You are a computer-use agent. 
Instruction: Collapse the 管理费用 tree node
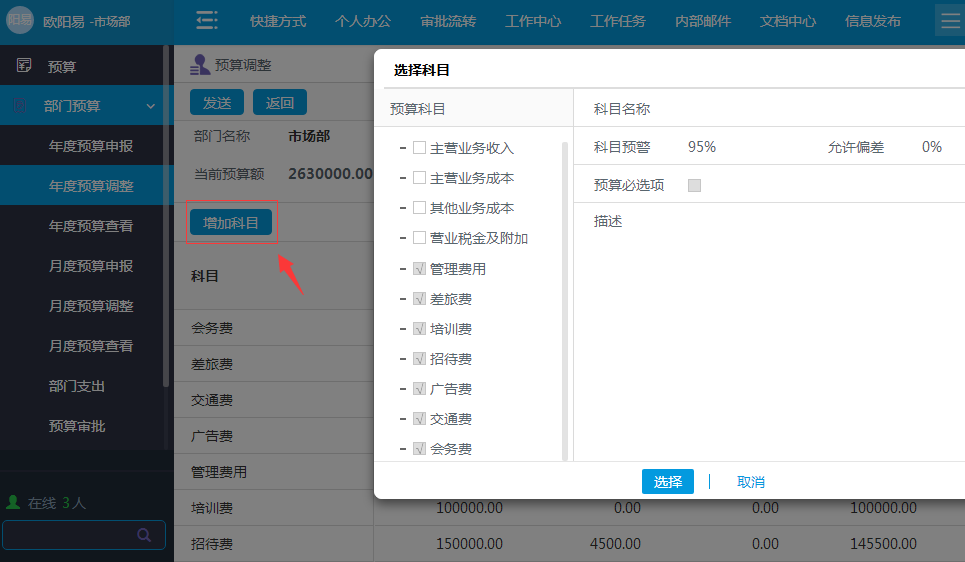pyautogui.click(x=402, y=270)
